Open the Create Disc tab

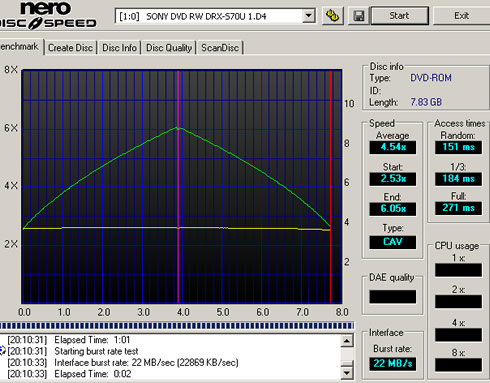[x=70, y=48]
